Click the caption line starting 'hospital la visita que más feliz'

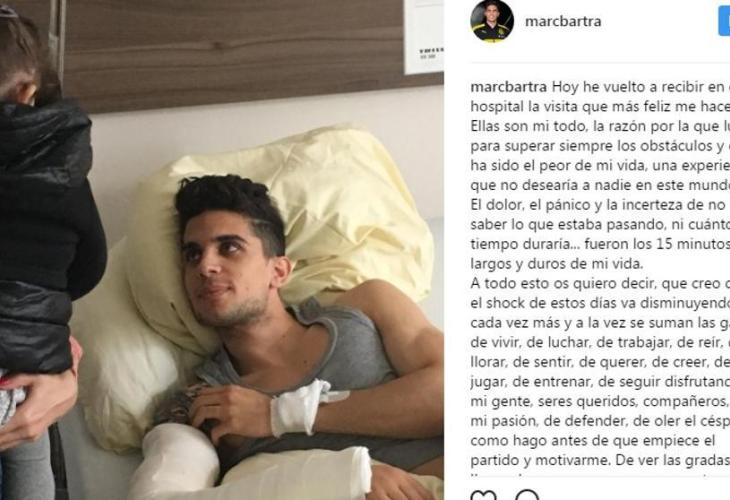click(600, 107)
